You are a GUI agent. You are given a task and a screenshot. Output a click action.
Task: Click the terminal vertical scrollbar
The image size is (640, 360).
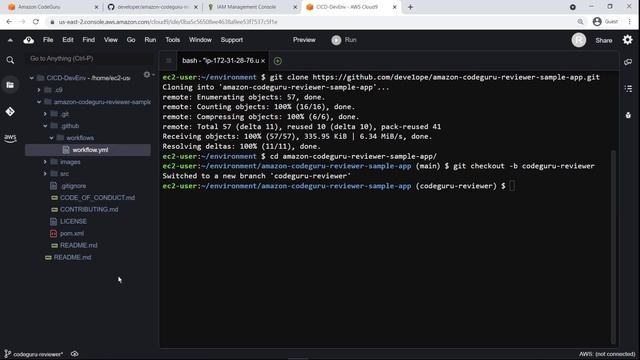point(613,247)
